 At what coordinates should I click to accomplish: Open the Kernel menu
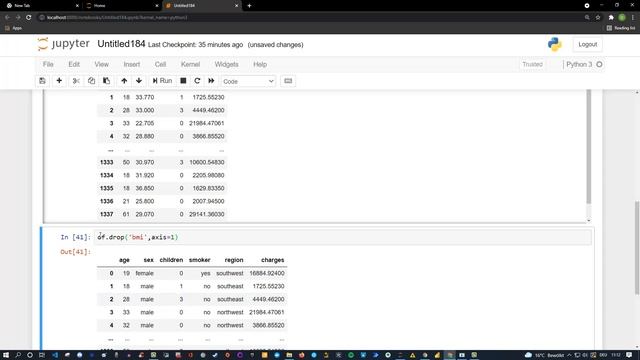(190, 64)
